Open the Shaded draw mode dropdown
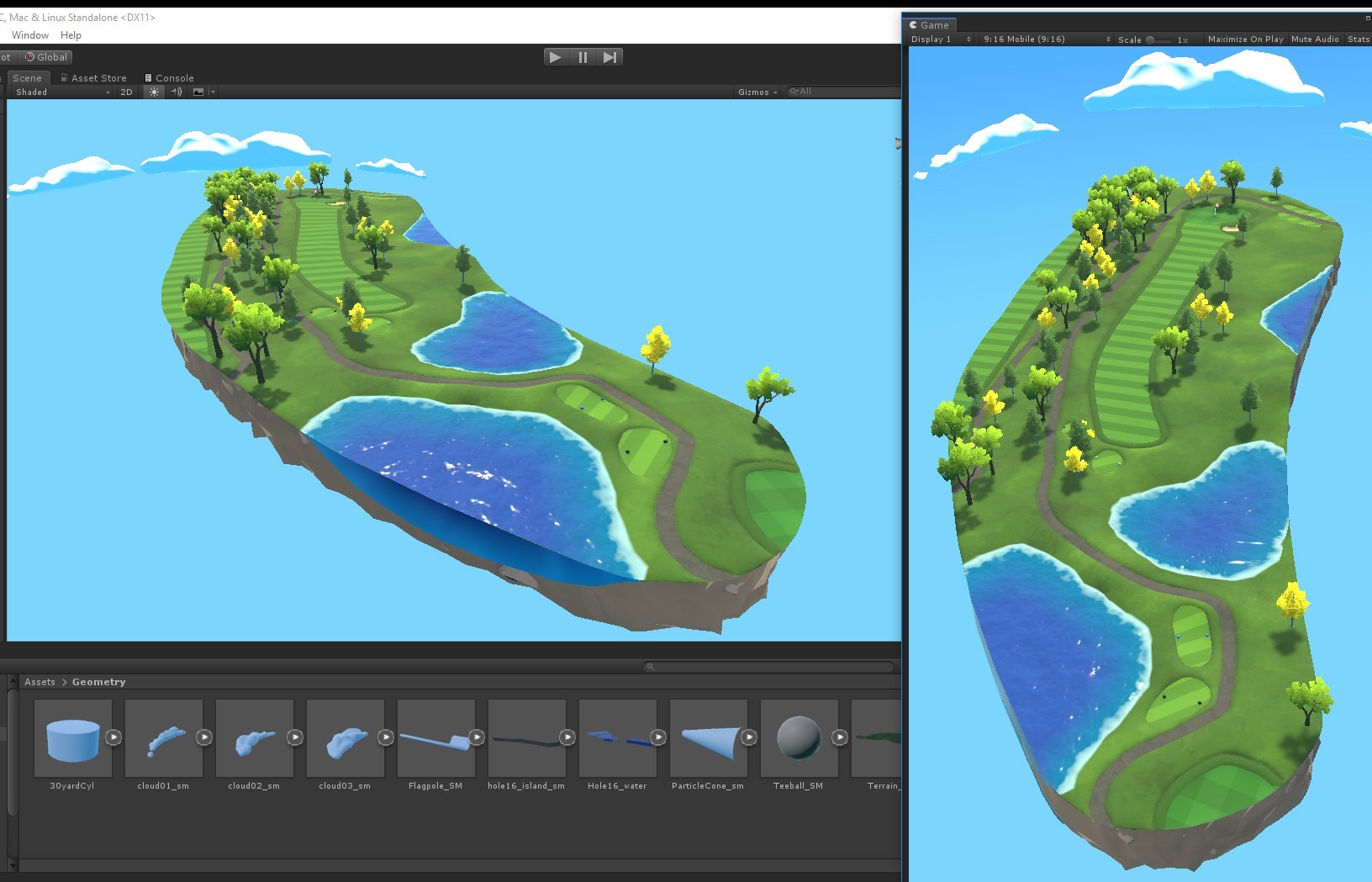 coord(61,92)
